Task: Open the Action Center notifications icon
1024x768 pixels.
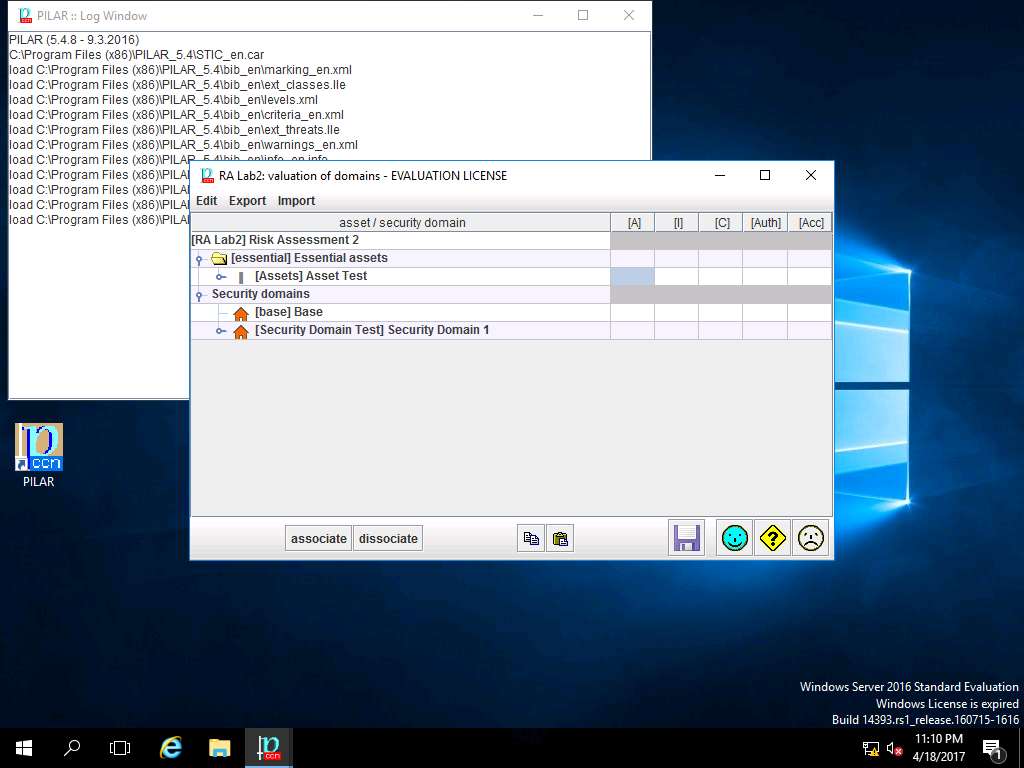Action: pyautogui.click(x=992, y=748)
